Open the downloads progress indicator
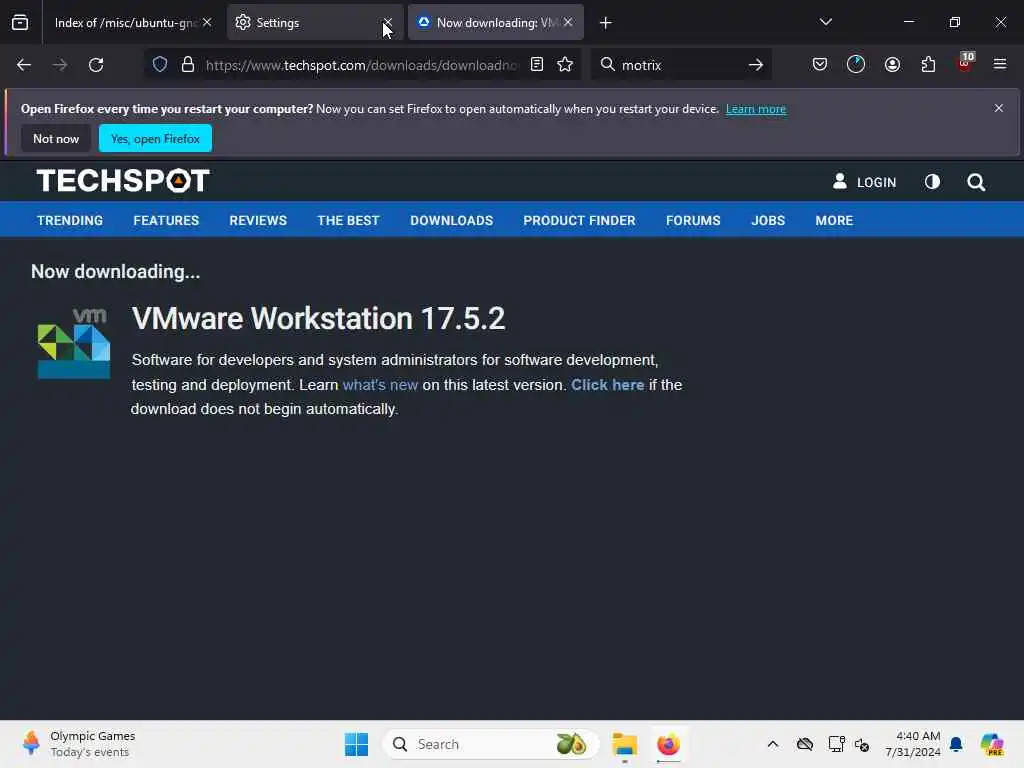Image resolution: width=1024 pixels, height=768 pixels. pyautogui.click(x=856, y=65)
